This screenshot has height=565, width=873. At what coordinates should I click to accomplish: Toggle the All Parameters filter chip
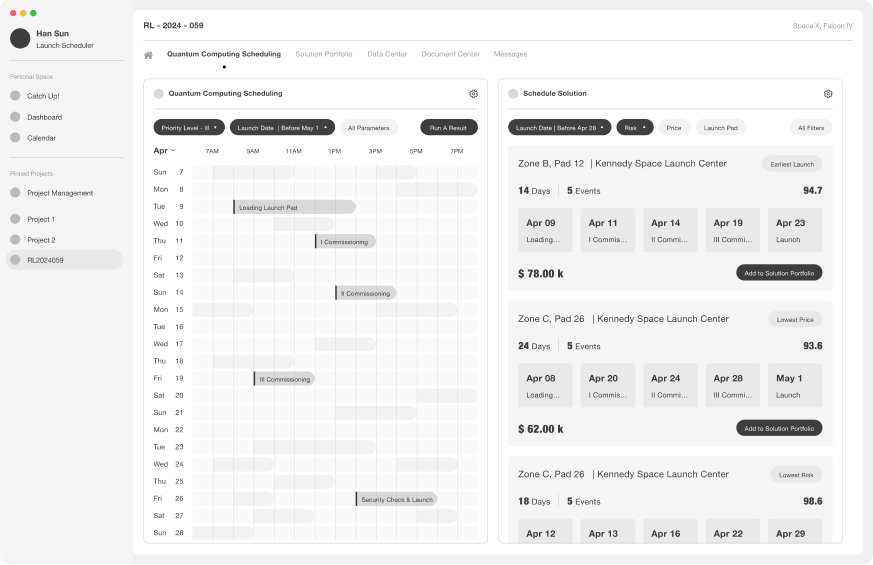(x=368, y=128)
